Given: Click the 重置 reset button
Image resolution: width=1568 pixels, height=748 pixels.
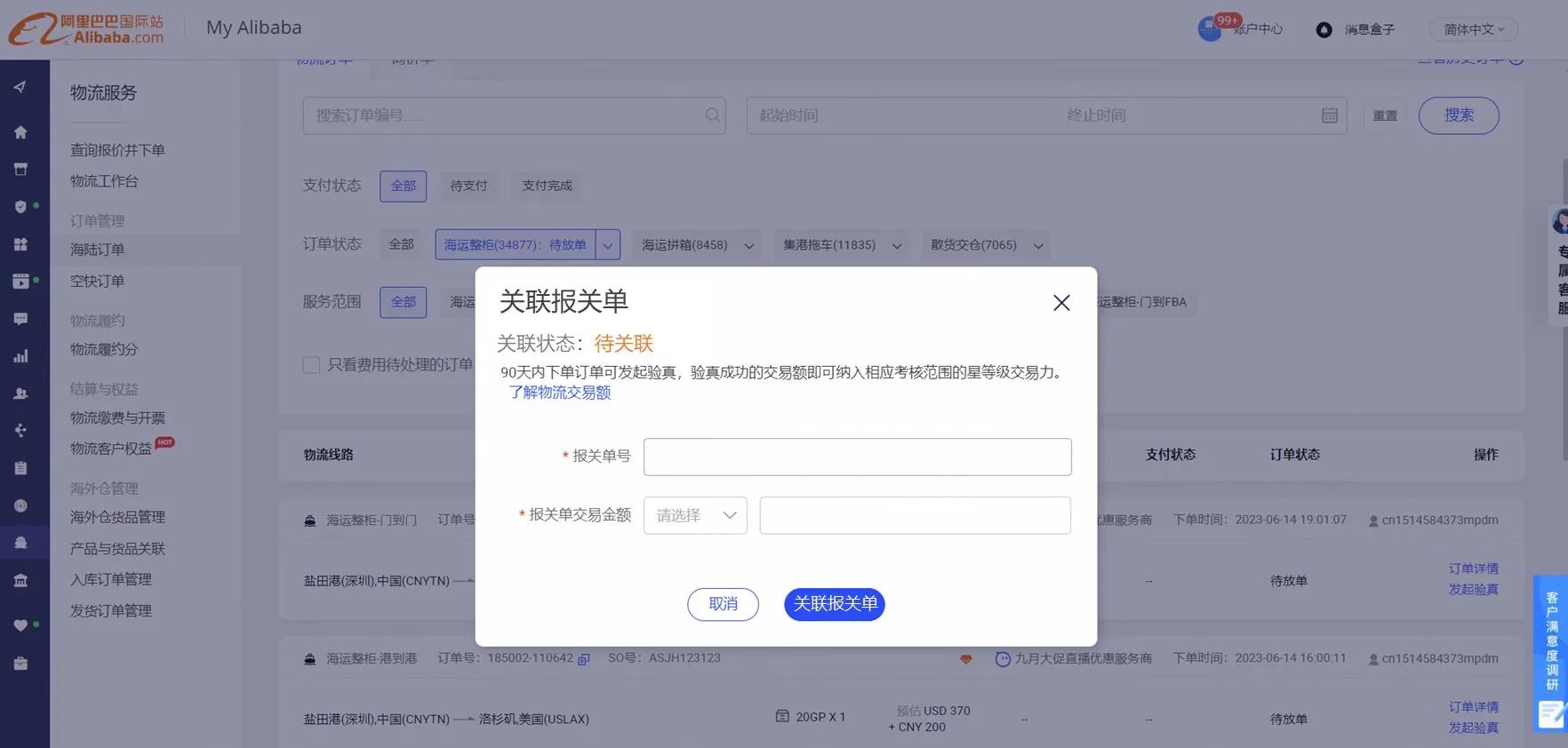Looking at the screenshot, I should pos(1385,115).
